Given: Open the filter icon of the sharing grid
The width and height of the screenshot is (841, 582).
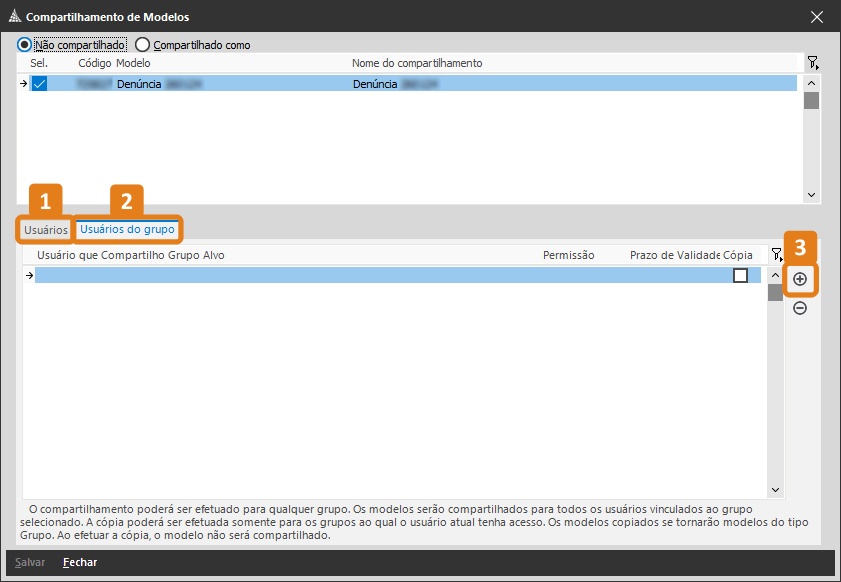Looking at the screenshot, I should [777, 255].
